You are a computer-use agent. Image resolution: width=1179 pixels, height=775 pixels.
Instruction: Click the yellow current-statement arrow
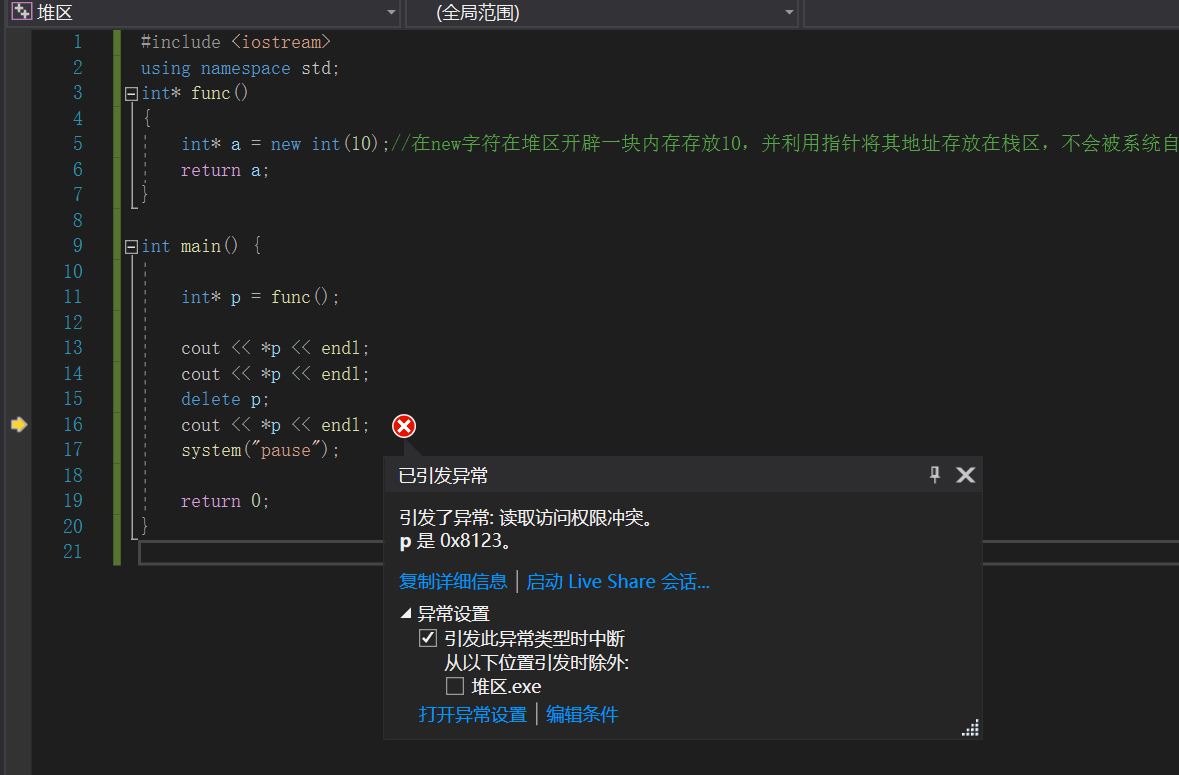tap(19, 425)
